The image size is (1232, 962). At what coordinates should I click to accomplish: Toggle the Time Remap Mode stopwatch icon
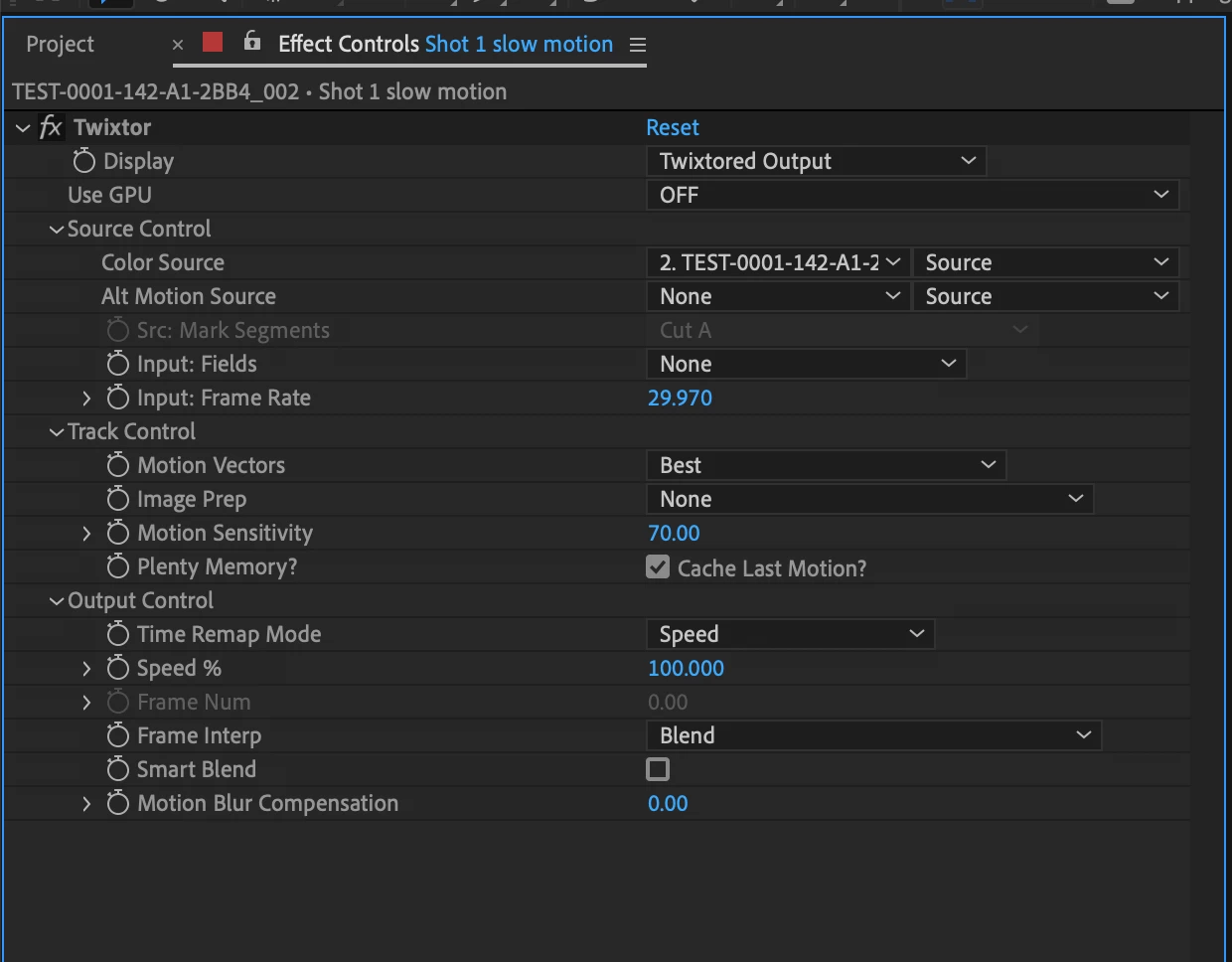(x=118, y=633)
